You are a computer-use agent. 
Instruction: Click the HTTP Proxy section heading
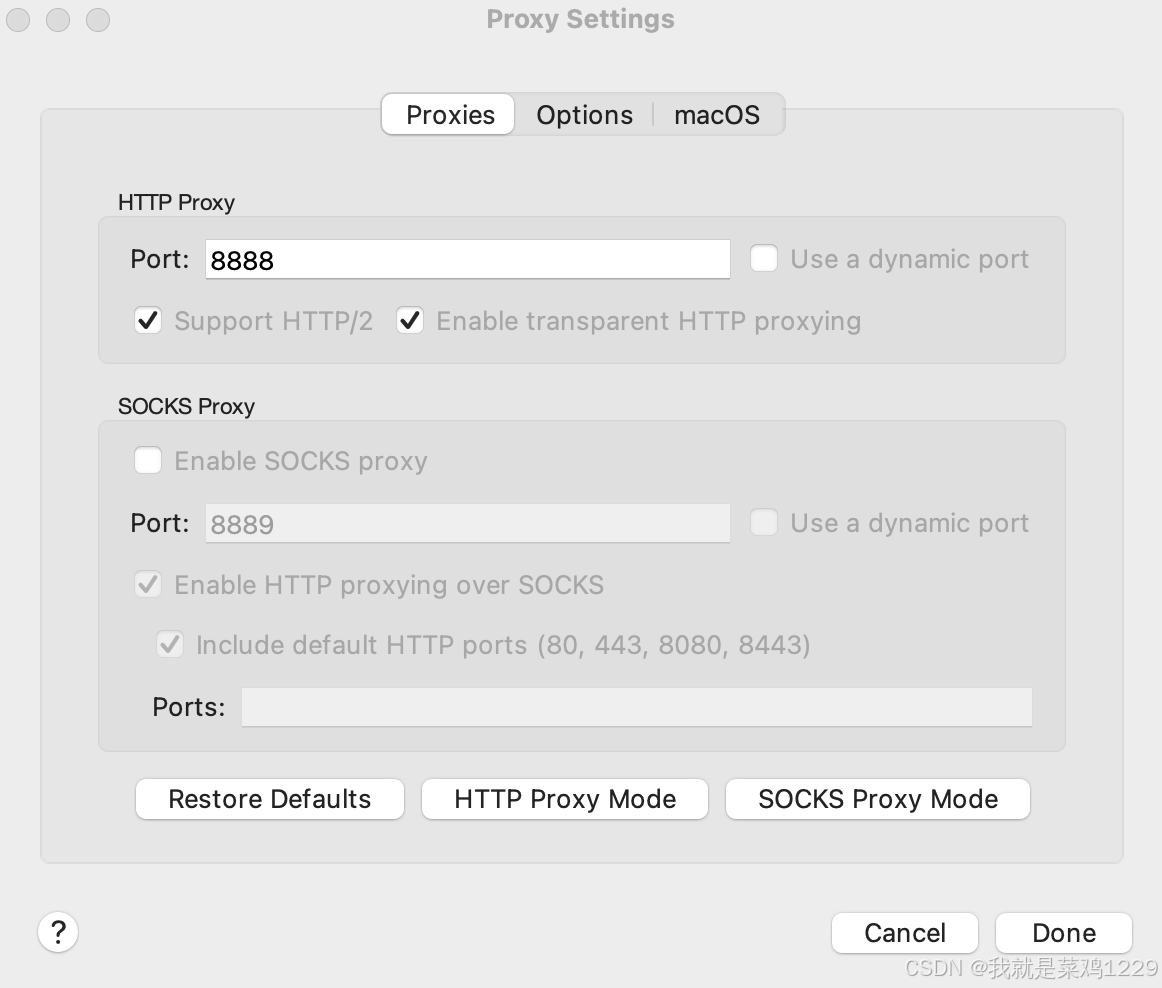176,202
